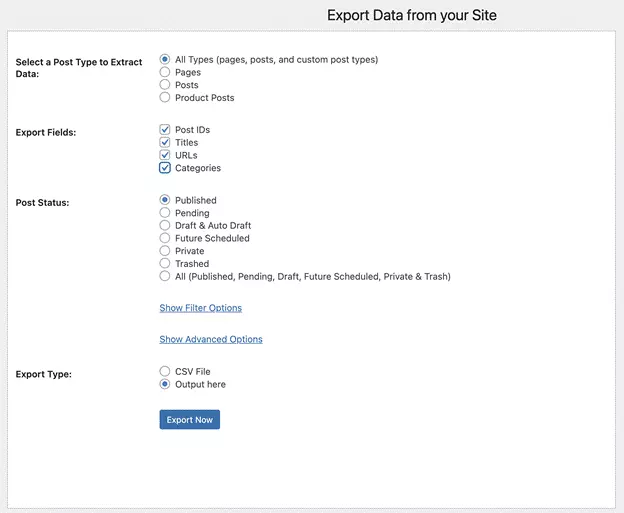This screenshot has height=513, width=624.
Task: Pick the Future Scheduled status option
Action: [x=165, y=238]
